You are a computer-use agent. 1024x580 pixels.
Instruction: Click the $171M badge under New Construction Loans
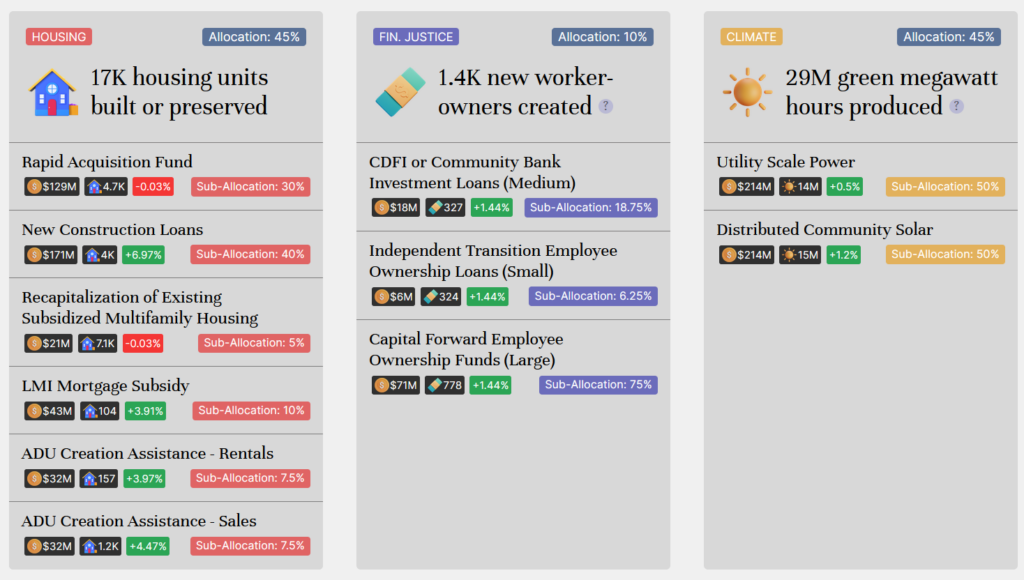pos(51,255)
